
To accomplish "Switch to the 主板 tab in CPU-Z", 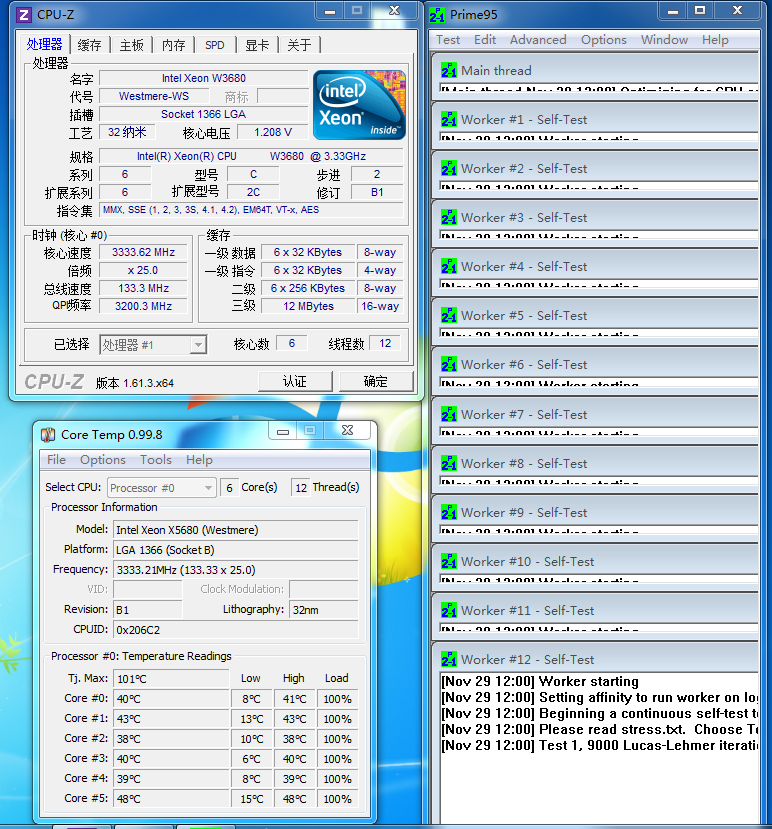I will tap(132, 45).
